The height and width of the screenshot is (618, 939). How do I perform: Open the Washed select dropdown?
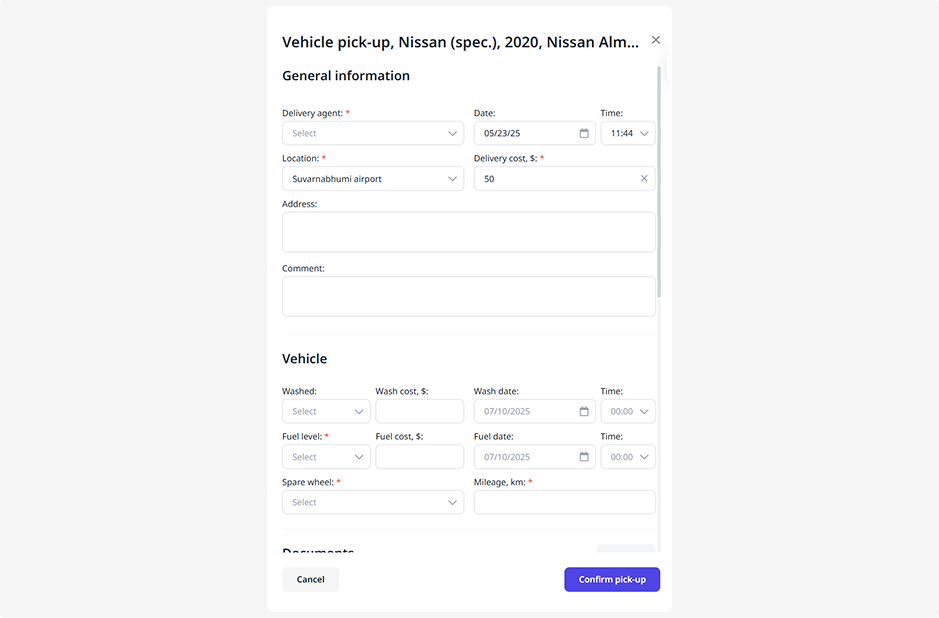tap(326, 411)
